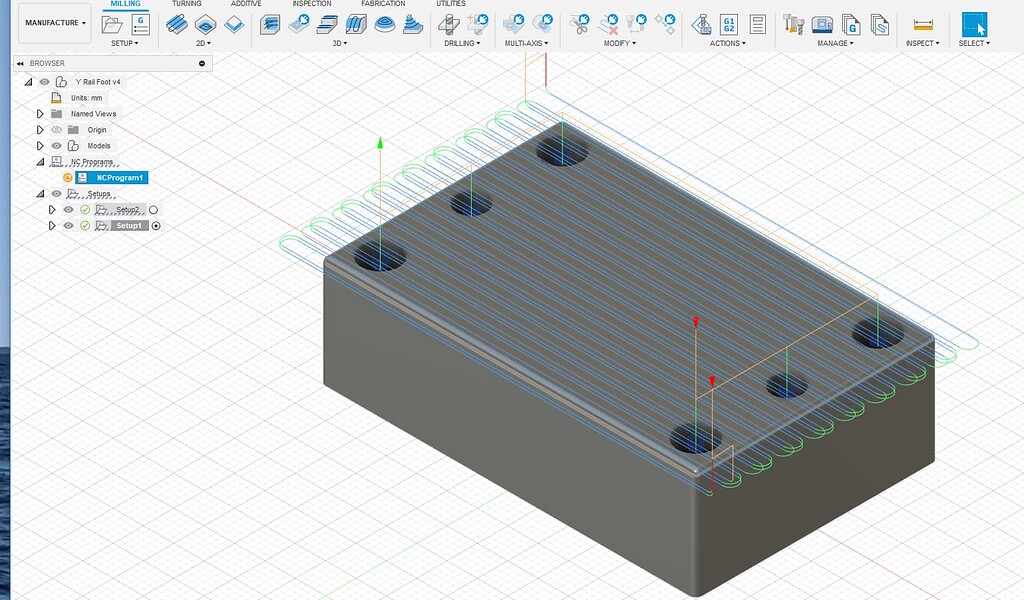
Task: Open the Tool Library icon in Manage group
Action: [792, 25]
